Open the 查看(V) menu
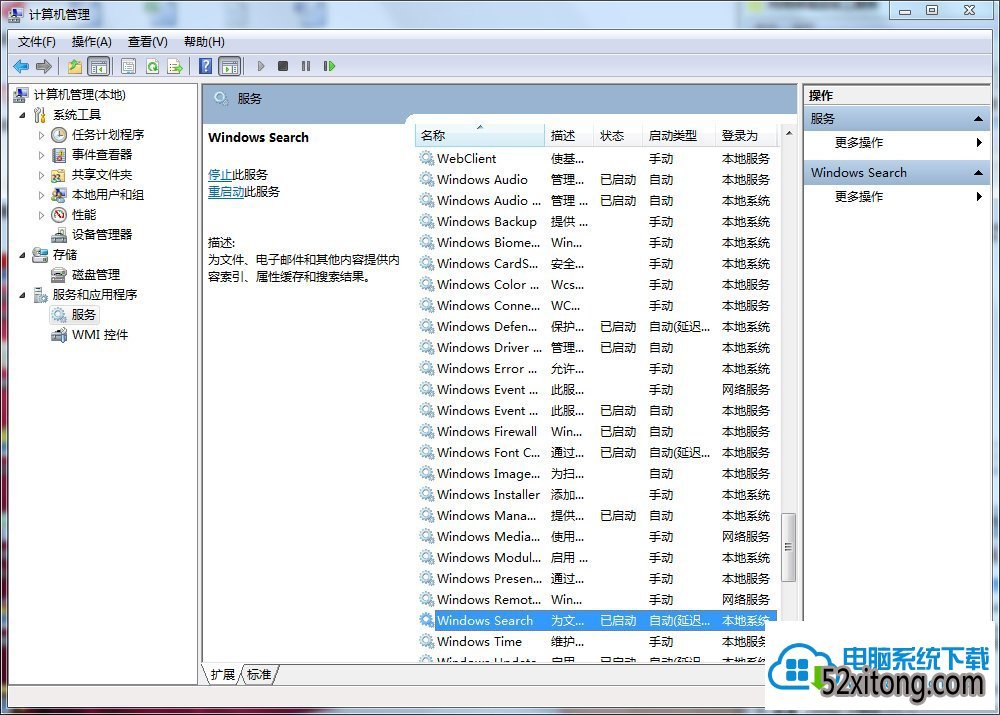 click(147, 42)
